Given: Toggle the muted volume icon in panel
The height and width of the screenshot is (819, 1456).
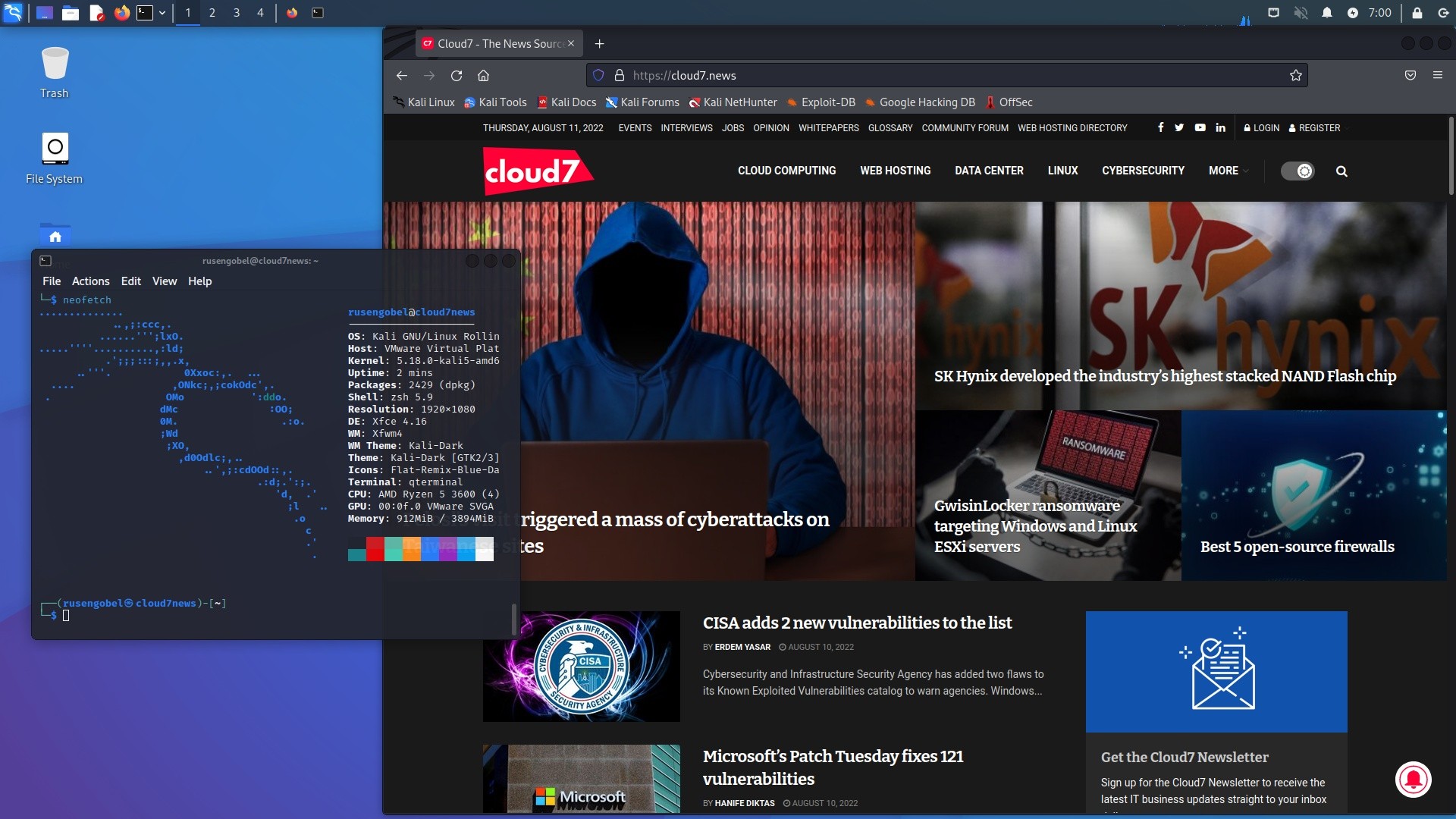Looking at the screenshot, I should click(1301, 13).
